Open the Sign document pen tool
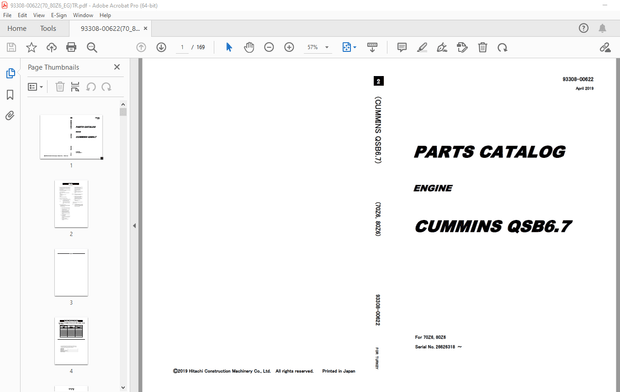The image size is (620, 392). click(x=442, y=47)
